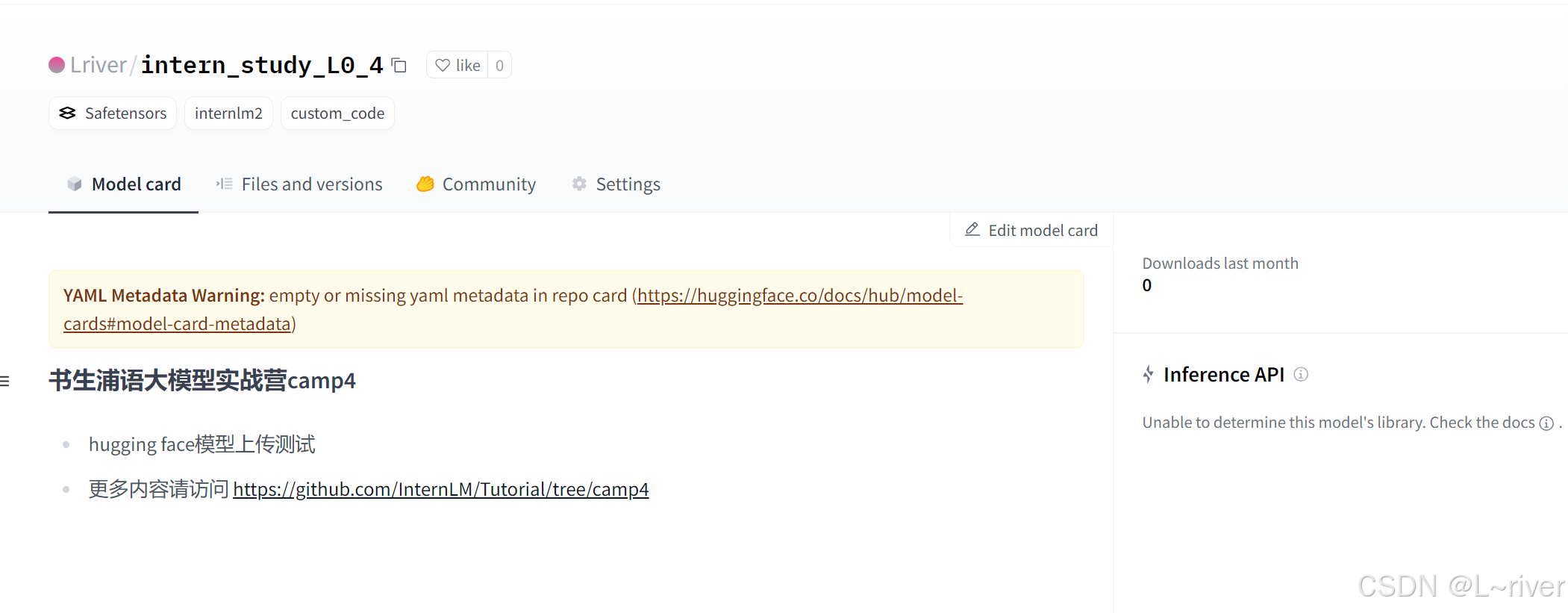Open the Lriver user profile link
1568x613 pixels.
tap(98, 65)
